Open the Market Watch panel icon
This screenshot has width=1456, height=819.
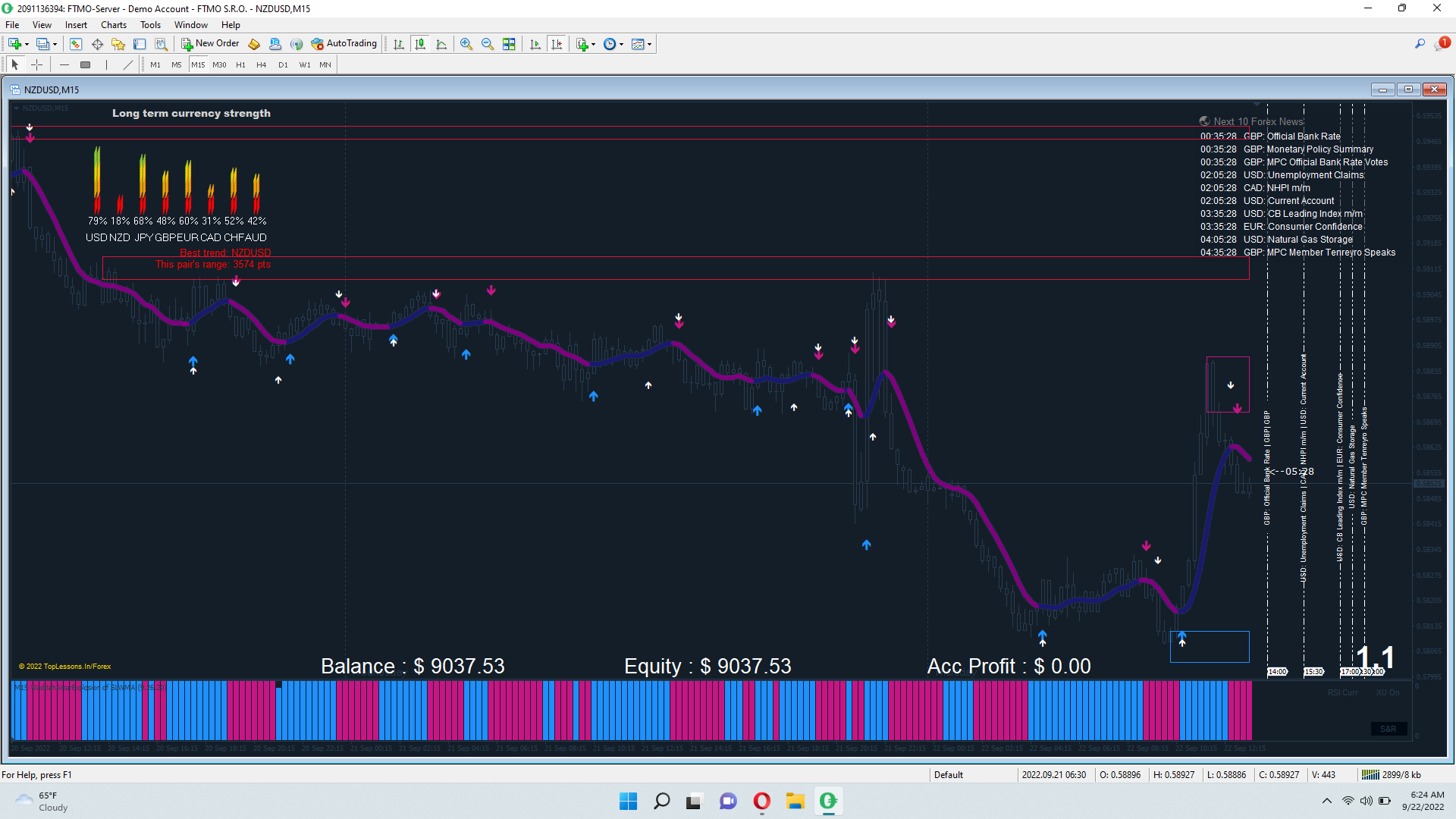pos(76,44)
